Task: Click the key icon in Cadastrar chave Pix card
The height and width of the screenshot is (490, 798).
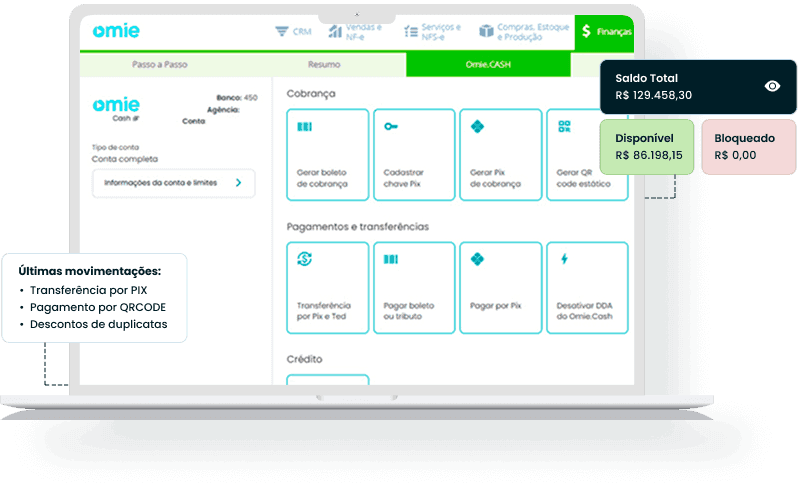Action: coord(391,126)
